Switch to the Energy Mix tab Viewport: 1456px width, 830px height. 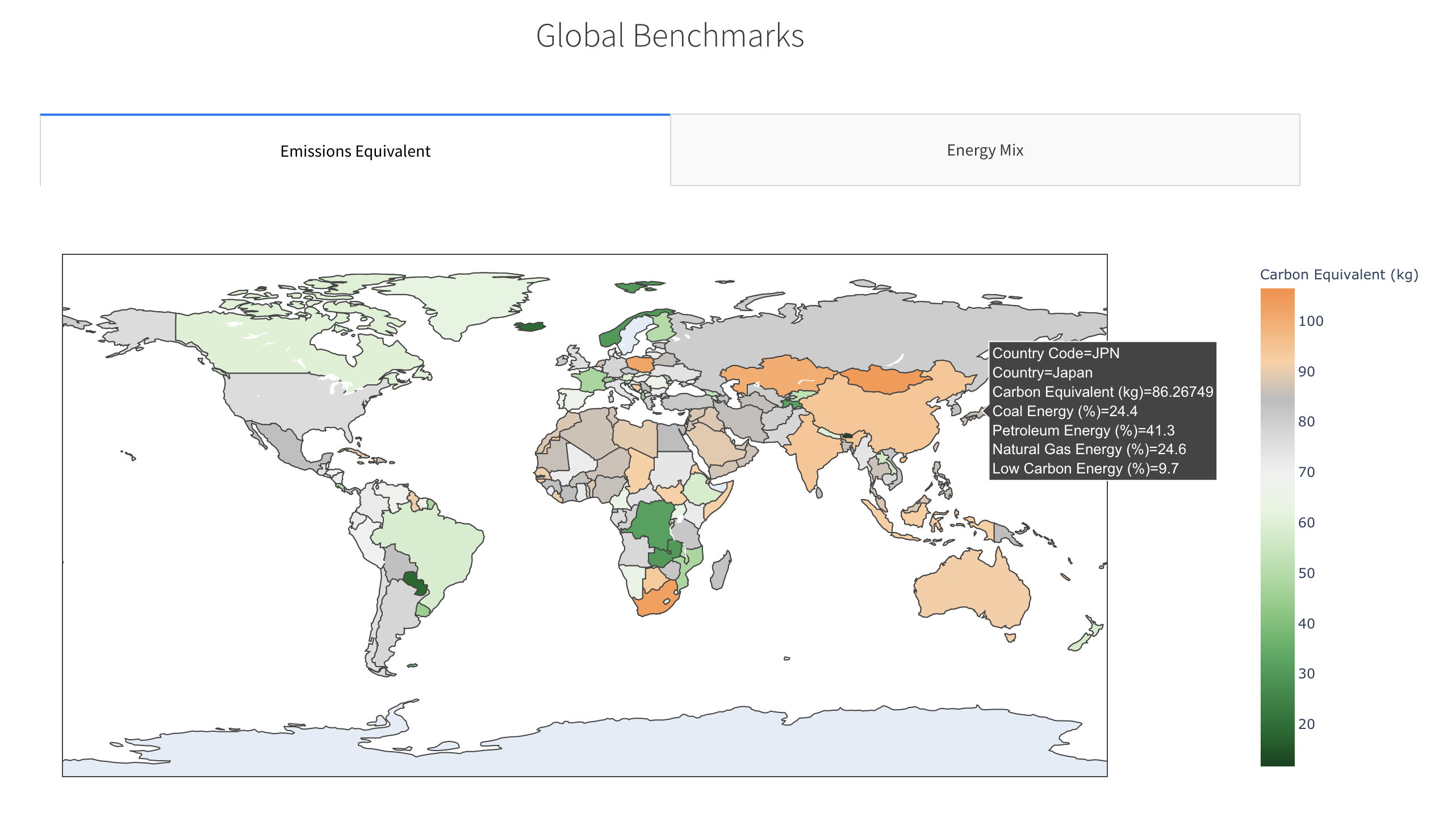[984, 150]
